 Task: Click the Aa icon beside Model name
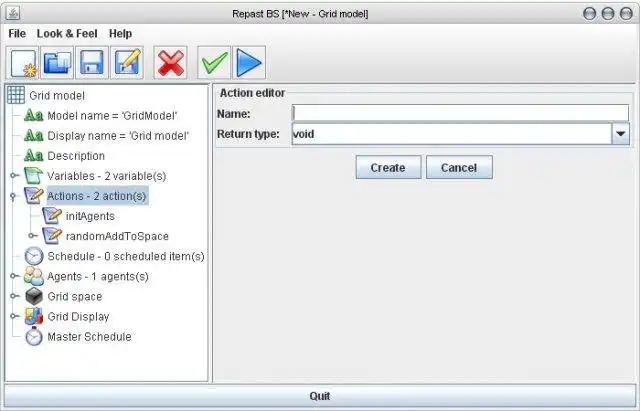pyautogui.click(x=33, y=116)
